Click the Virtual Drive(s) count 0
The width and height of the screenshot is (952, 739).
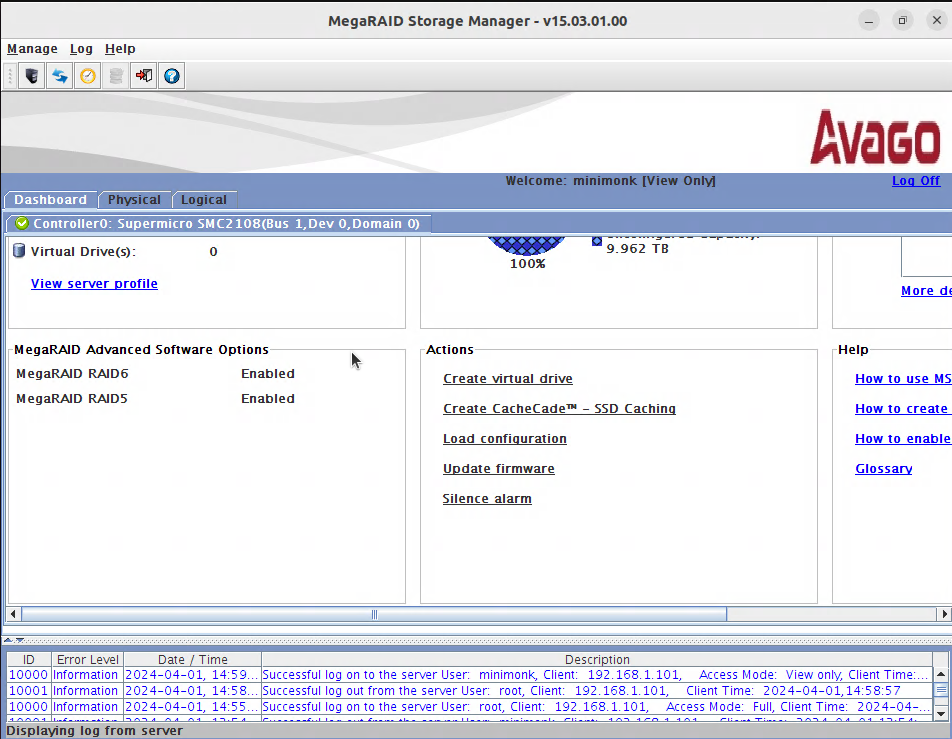tap(213, 251)
